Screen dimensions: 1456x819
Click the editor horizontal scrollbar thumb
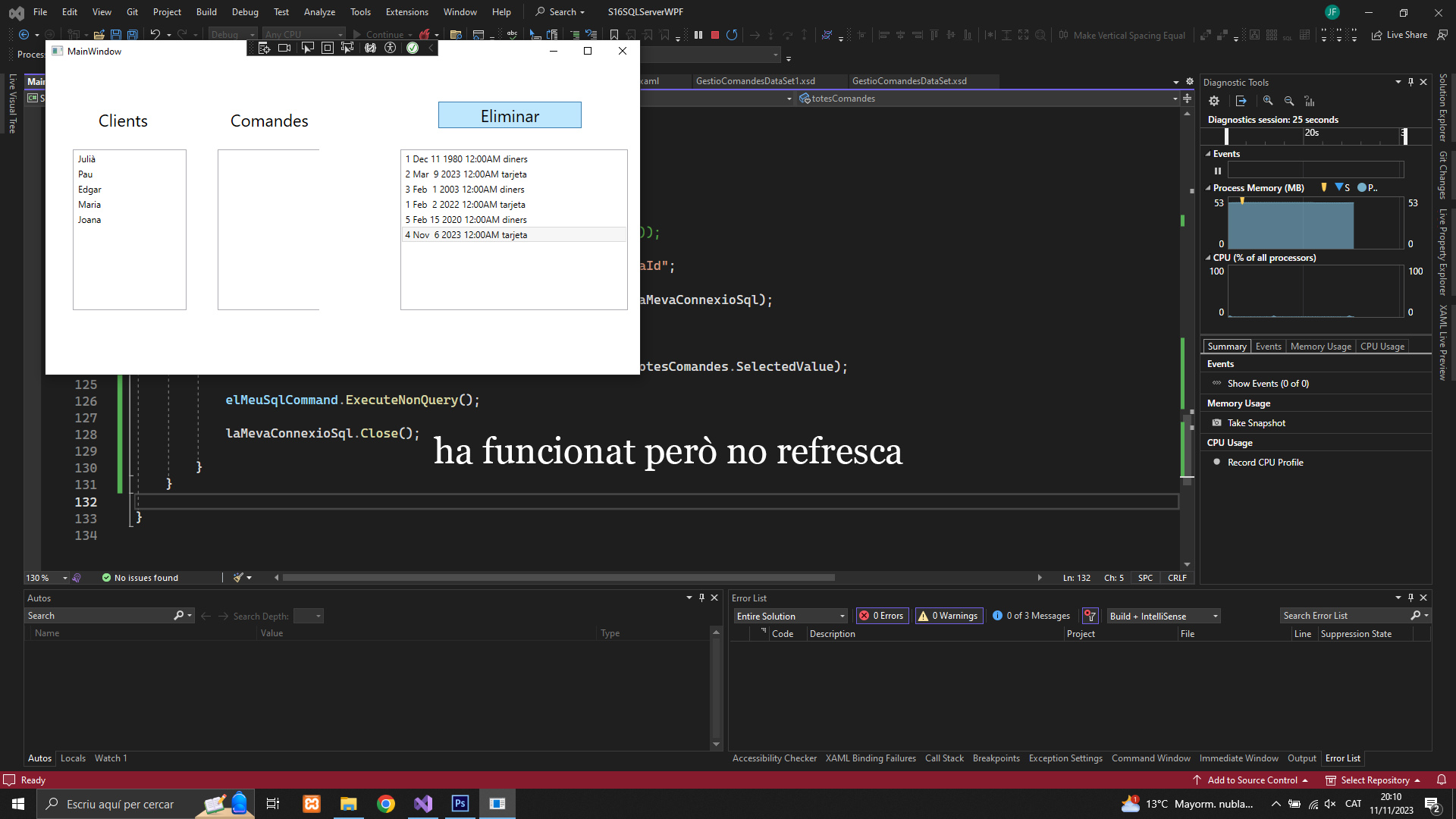[x=558, y=578]
